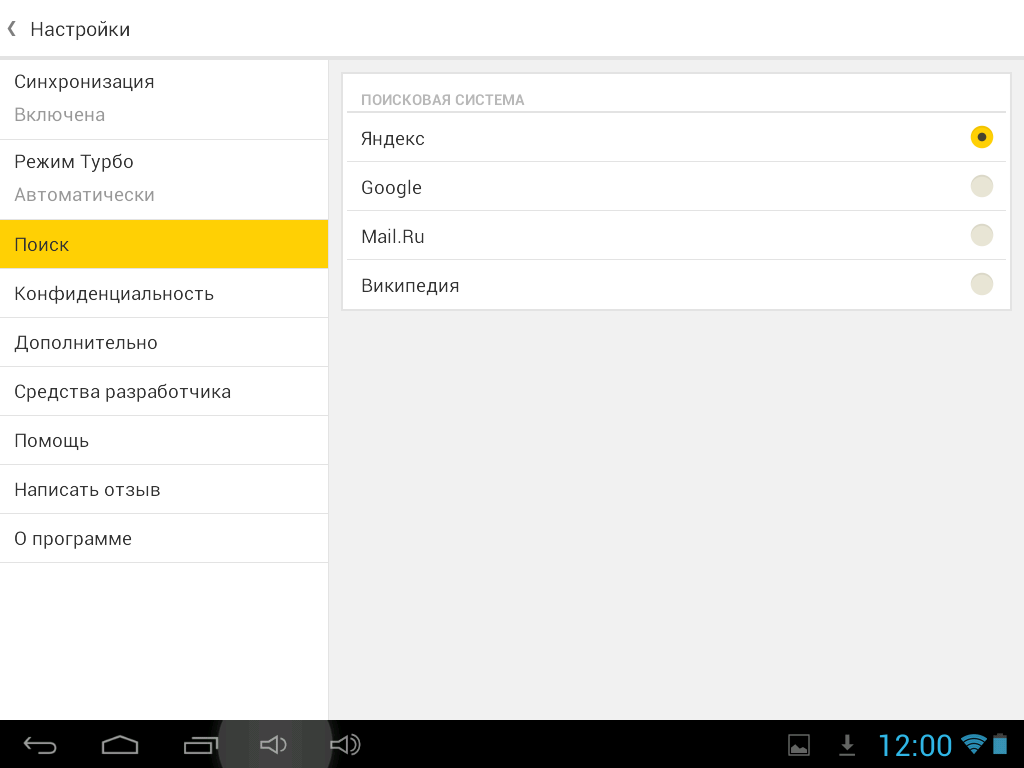The height and width of the screenshot is (768, 1024).
Task: Open Средства разработчика section
Action: (164, 391)
